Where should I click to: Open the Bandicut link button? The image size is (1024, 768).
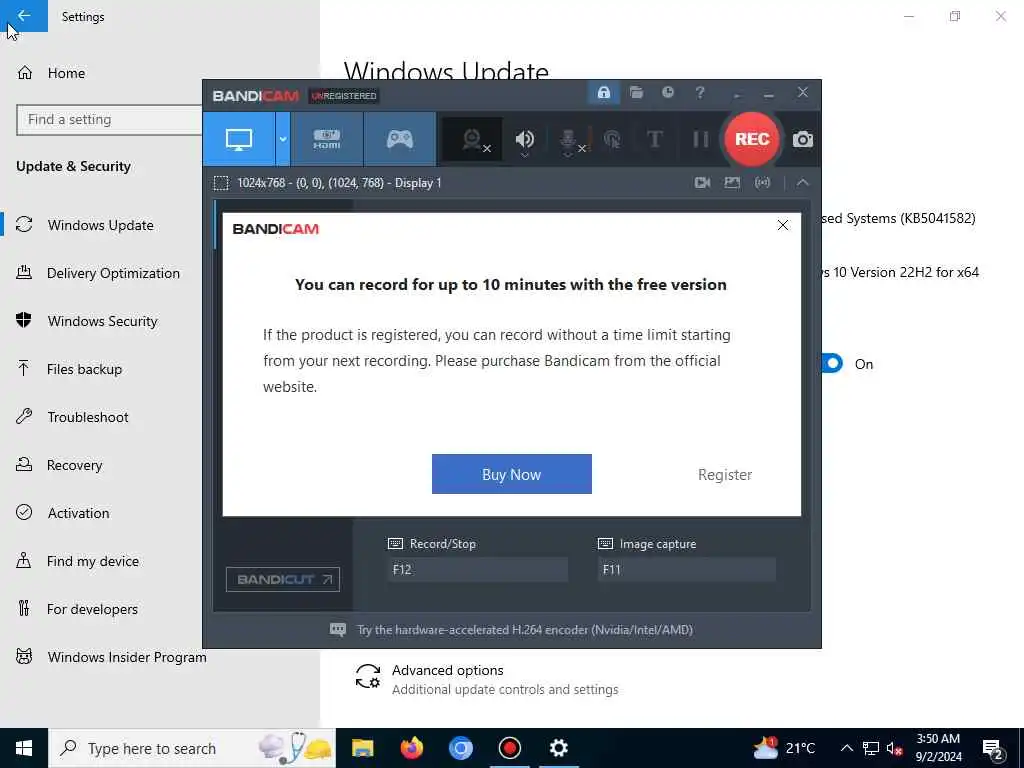click(x=283, y=579)
